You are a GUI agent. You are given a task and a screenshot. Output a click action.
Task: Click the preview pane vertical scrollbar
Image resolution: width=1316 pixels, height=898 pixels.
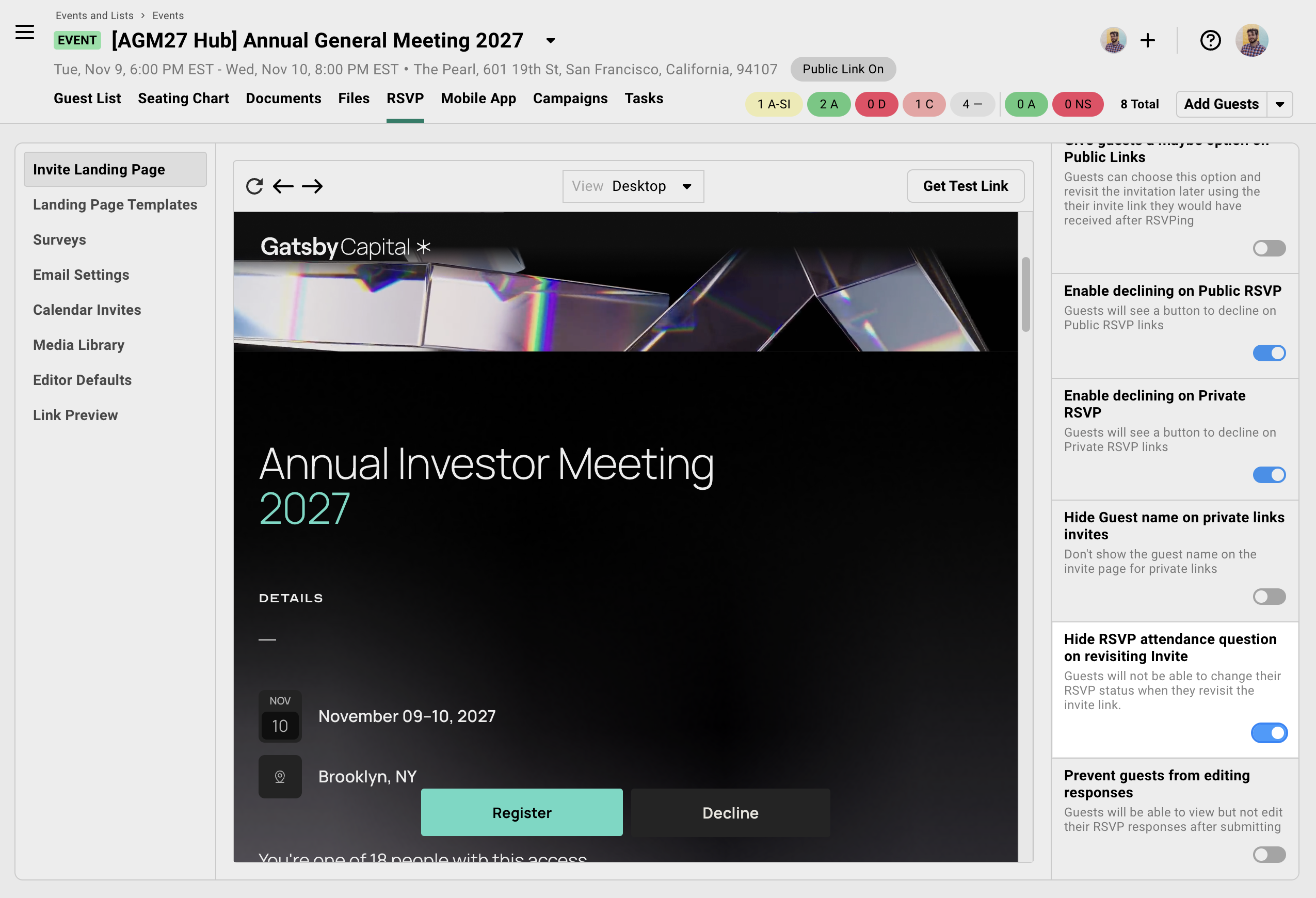point(1025,294)
